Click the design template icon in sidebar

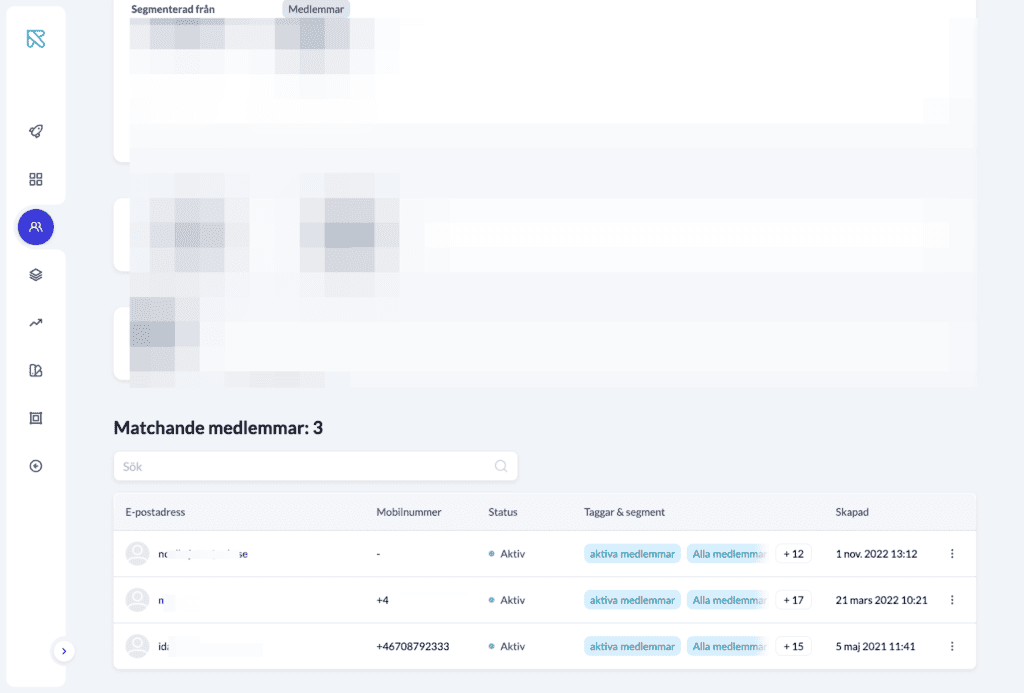coord(36,371)
